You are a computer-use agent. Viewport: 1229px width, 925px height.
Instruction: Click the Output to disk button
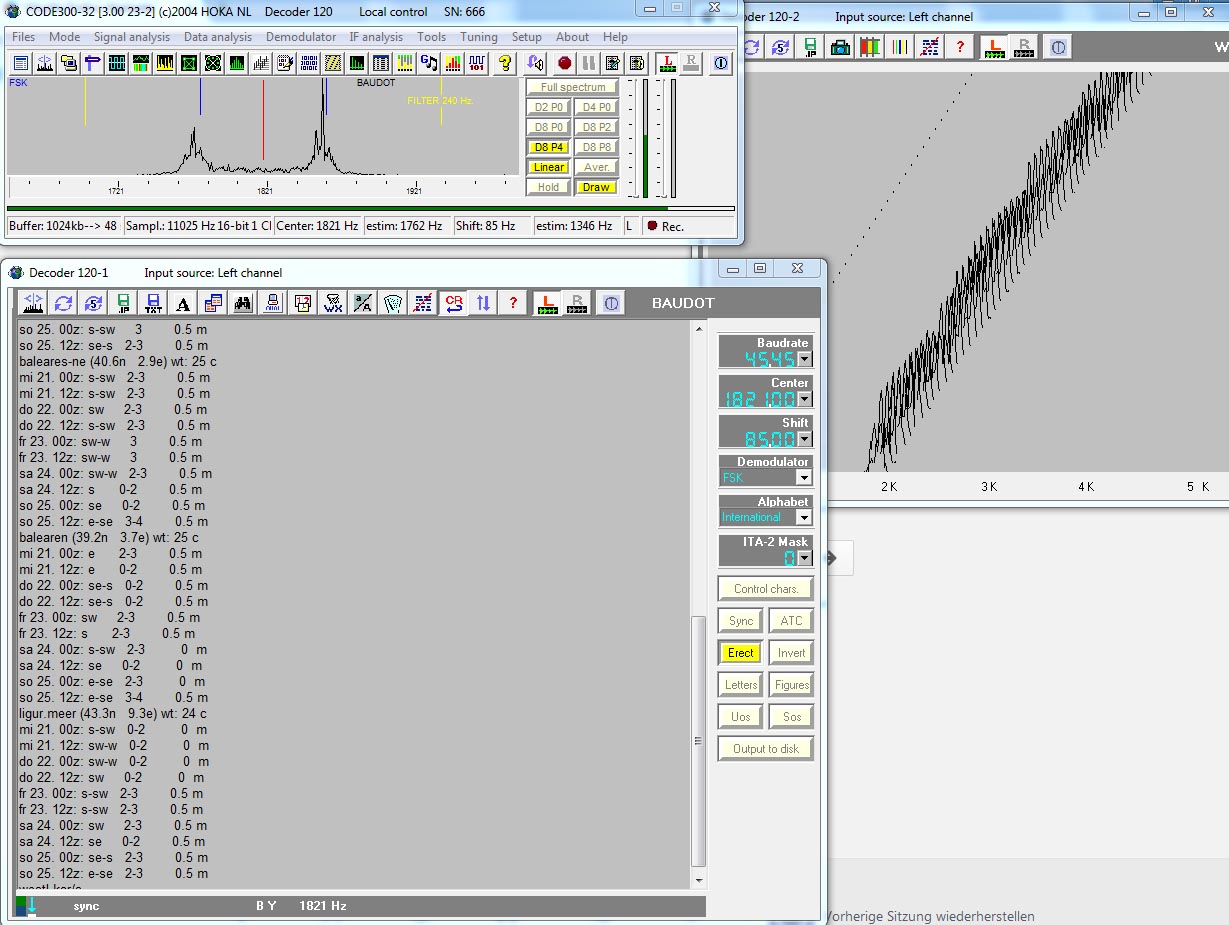[765, 749]
